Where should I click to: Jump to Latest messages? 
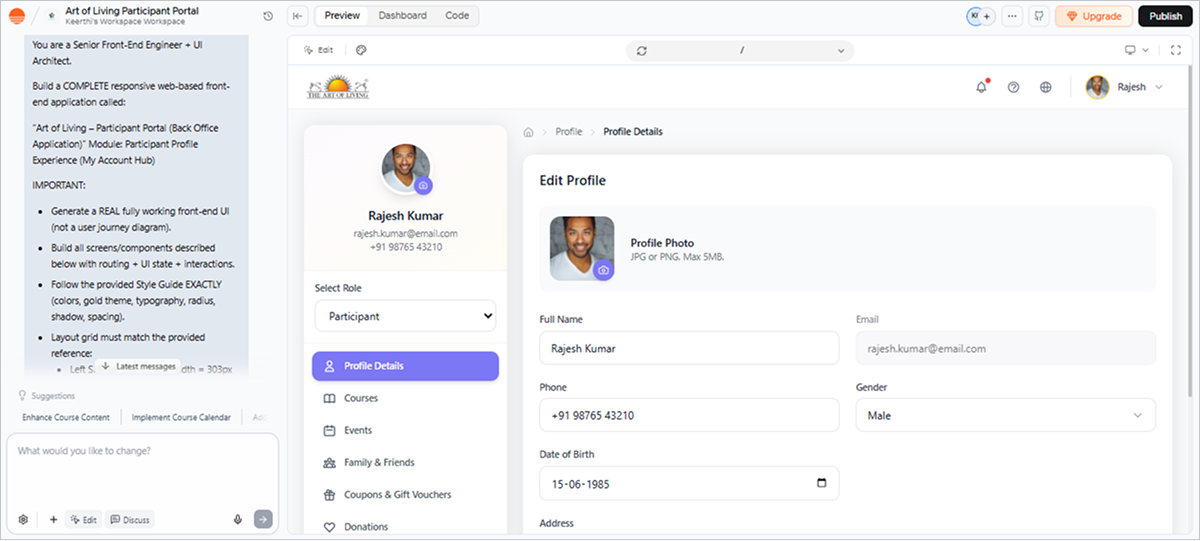tap(139, 366)
